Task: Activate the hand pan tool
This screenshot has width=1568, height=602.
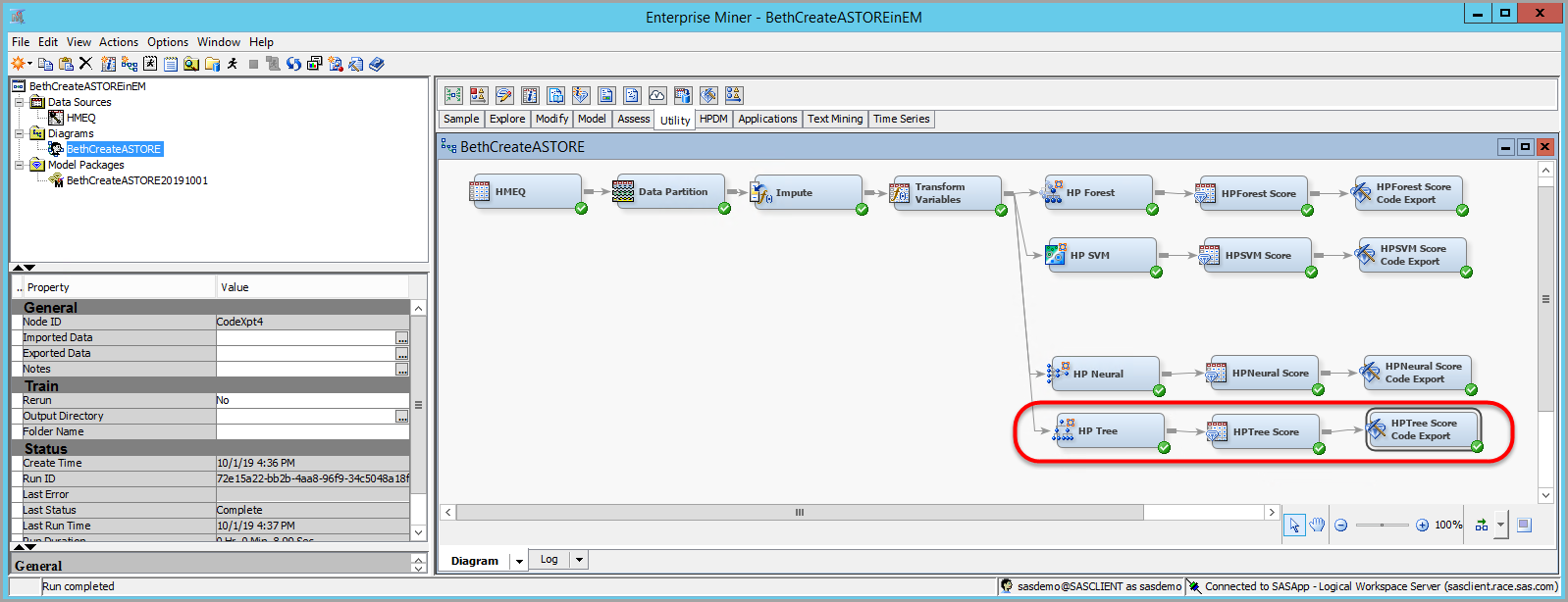Action: [x=1317, y=526]
